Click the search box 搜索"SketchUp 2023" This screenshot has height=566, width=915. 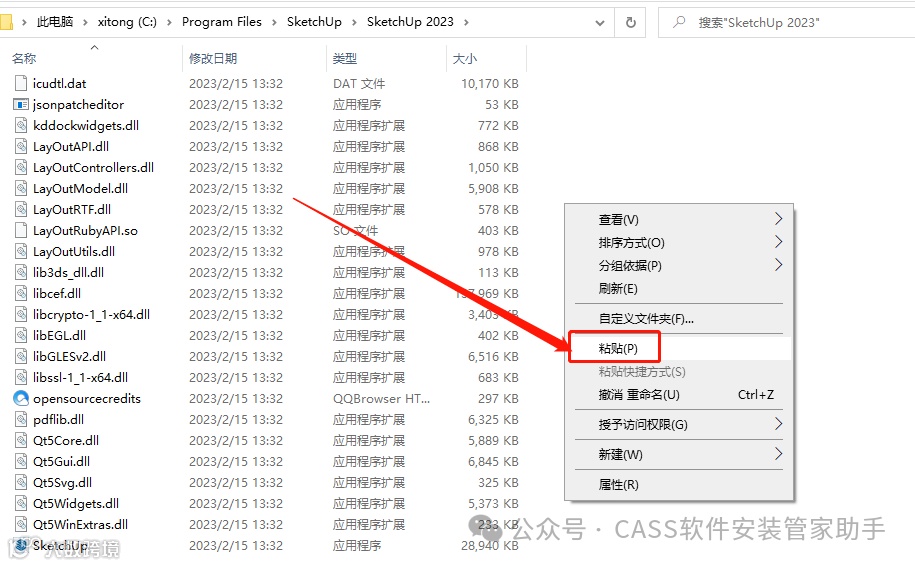pos(787,23)
